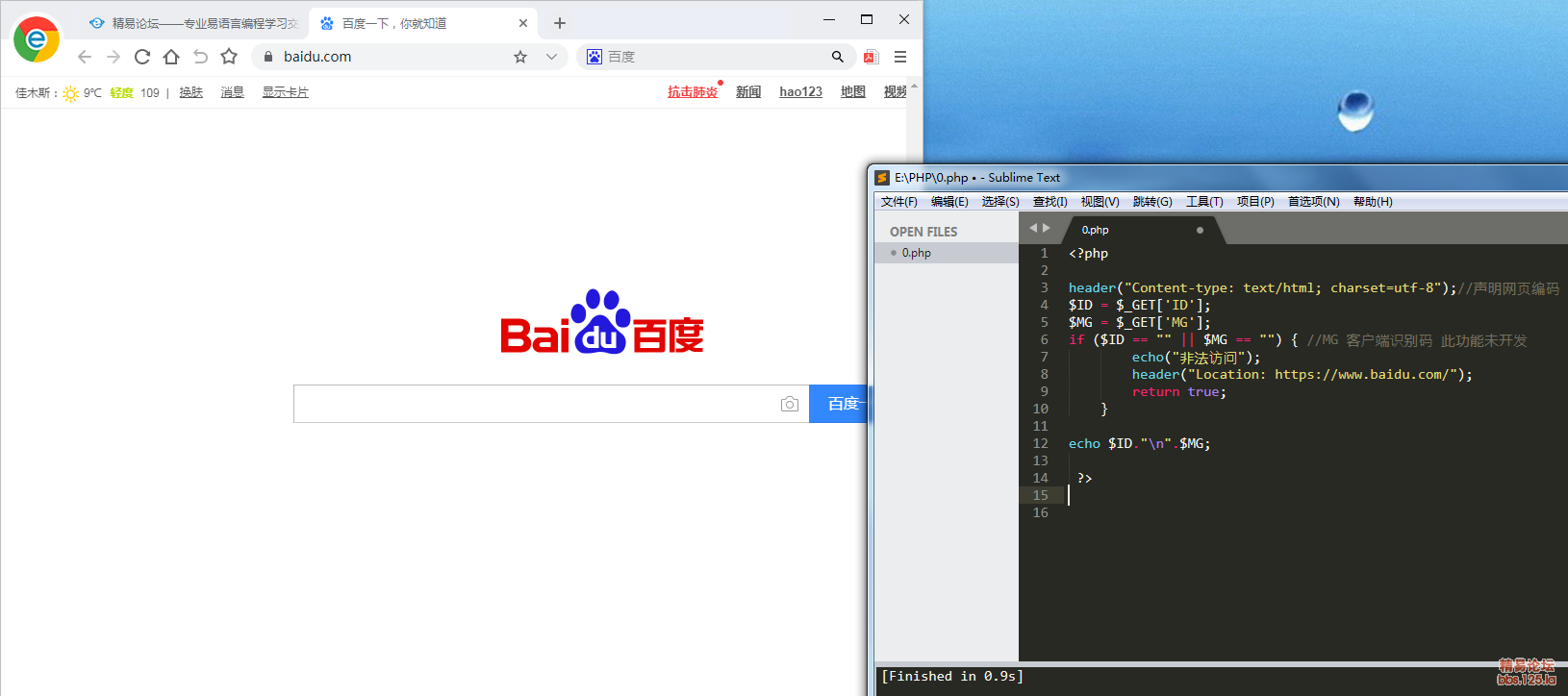The image size is (1568, 696).
Task: Open Sublime Text 工具(T) menu
Action: click(1204, 202)
